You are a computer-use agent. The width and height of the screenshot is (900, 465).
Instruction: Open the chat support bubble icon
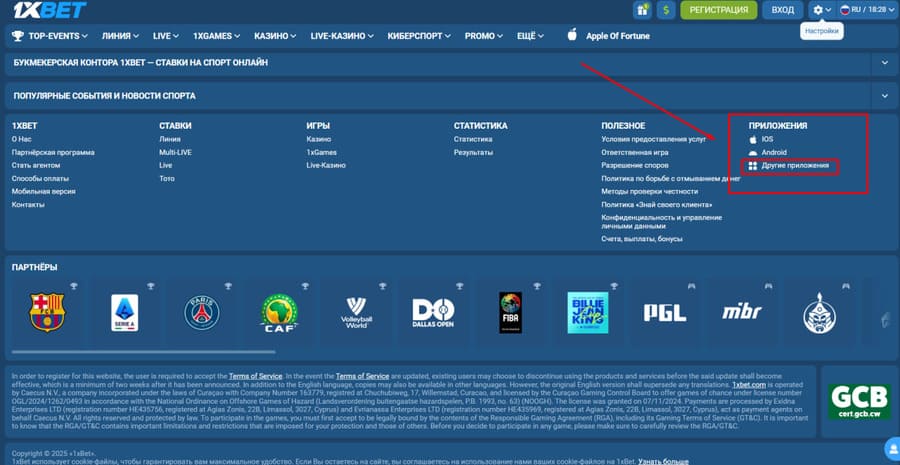tap(893, 447)
